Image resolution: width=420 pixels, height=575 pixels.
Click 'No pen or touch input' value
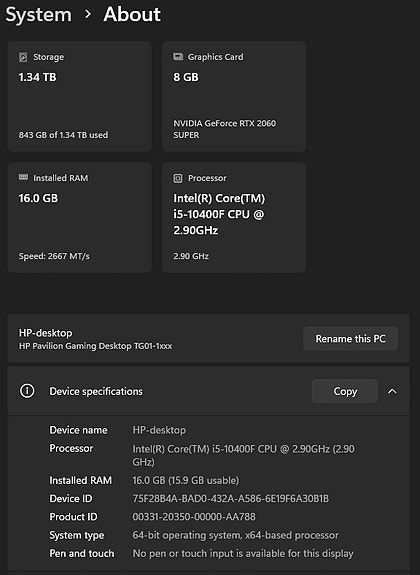click(243, 553)
